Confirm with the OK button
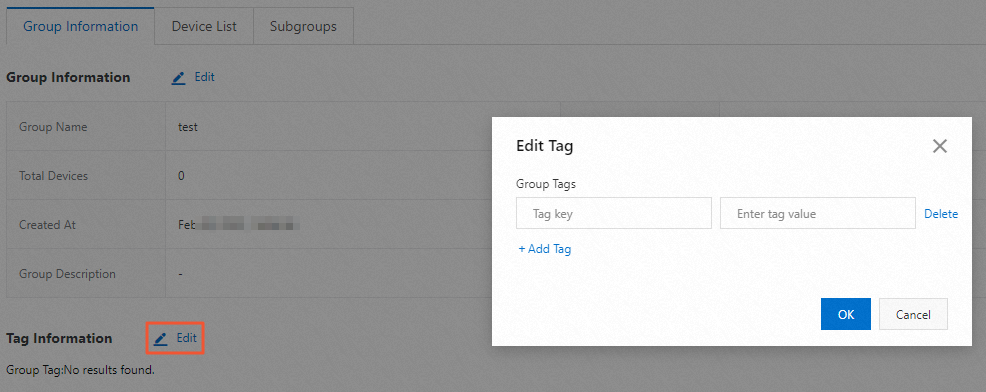 point(846,314)
